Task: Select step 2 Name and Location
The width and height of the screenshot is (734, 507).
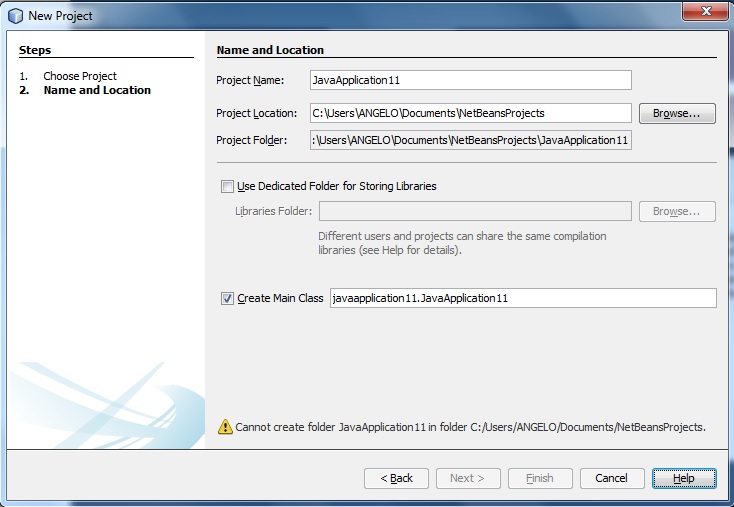Action: point(97,90)
